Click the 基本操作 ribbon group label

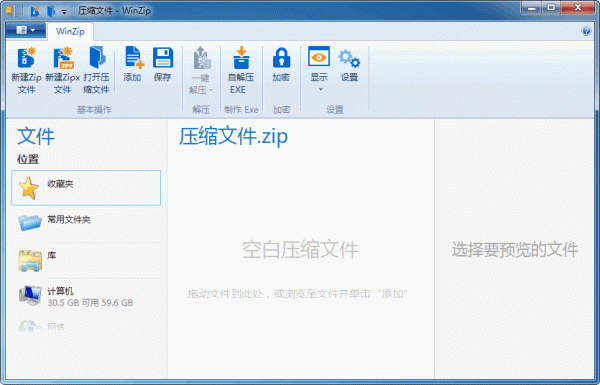coord(94,110)
